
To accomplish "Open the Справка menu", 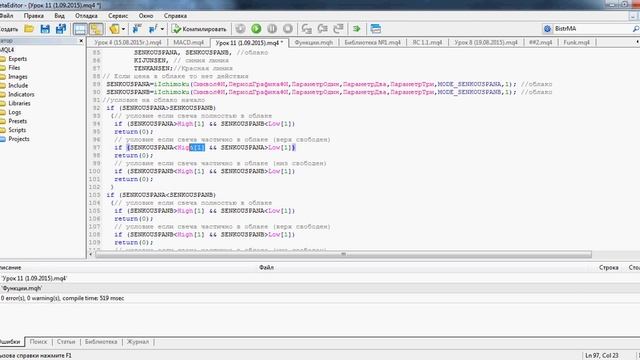I will tap(175, 16).
